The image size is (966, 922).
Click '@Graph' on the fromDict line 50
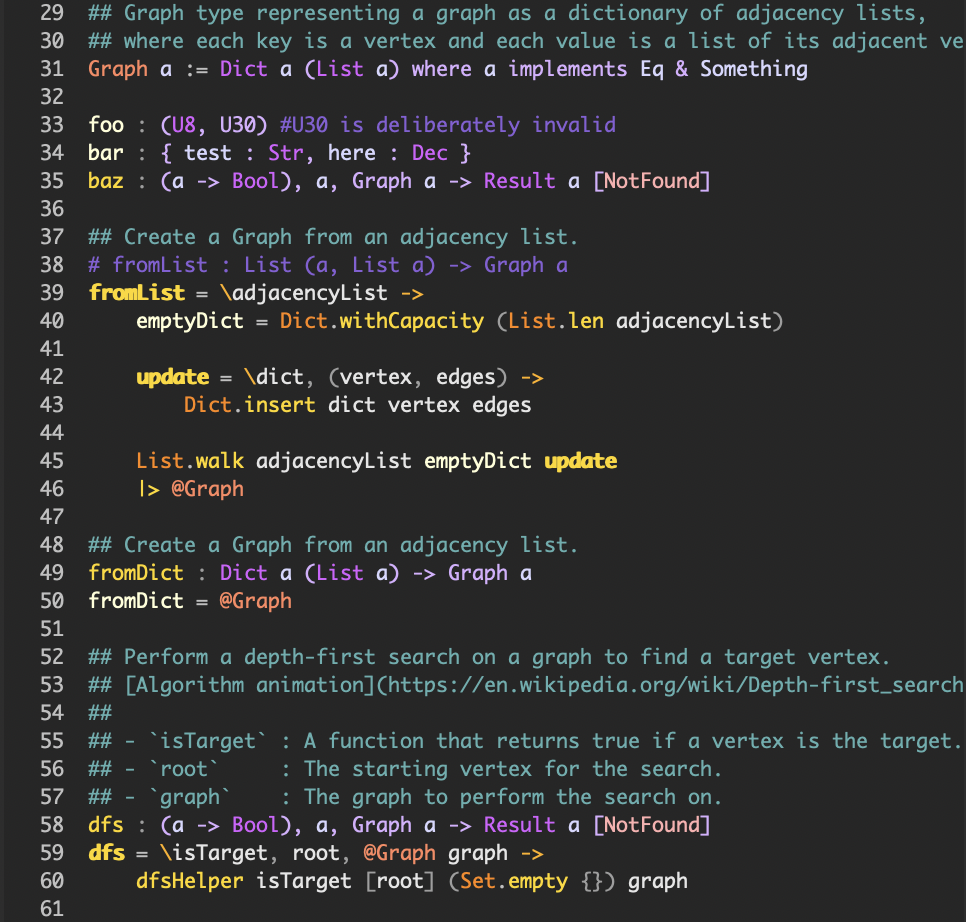(256, 601)
